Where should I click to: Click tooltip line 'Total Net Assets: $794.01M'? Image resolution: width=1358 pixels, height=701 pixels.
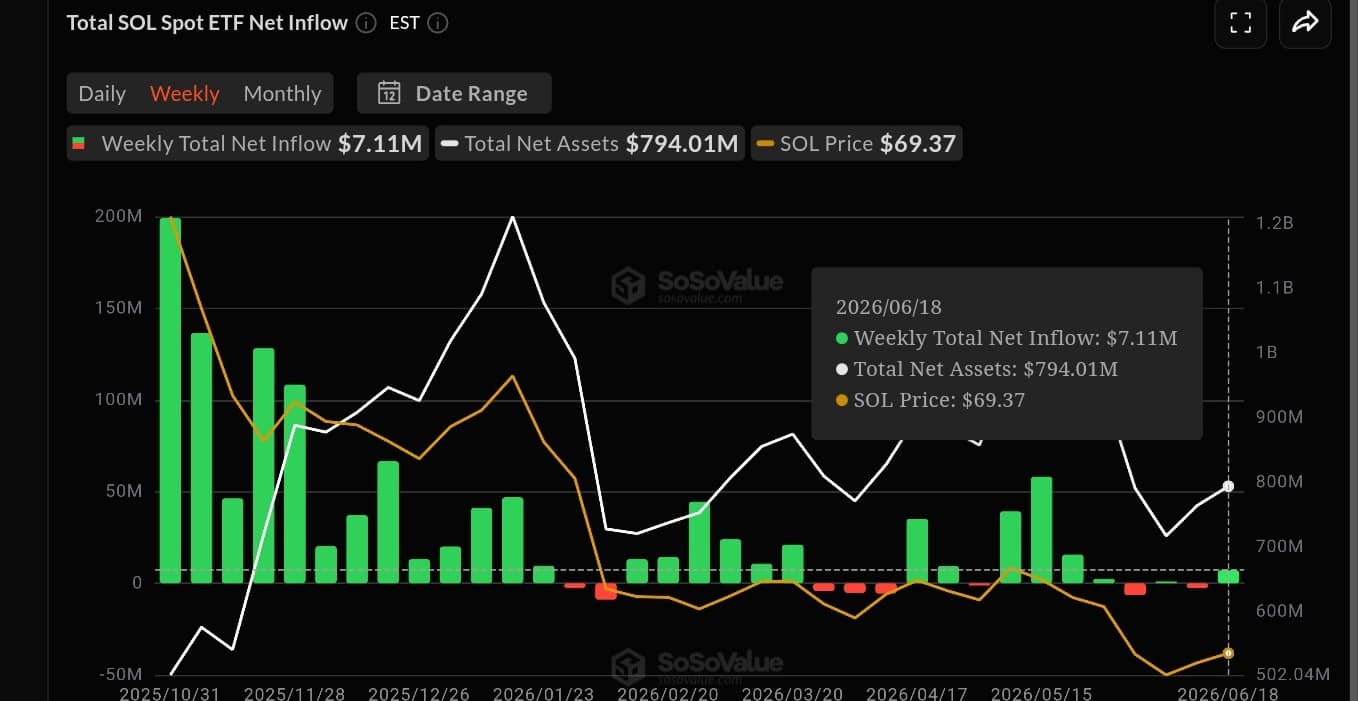(977, 369)
